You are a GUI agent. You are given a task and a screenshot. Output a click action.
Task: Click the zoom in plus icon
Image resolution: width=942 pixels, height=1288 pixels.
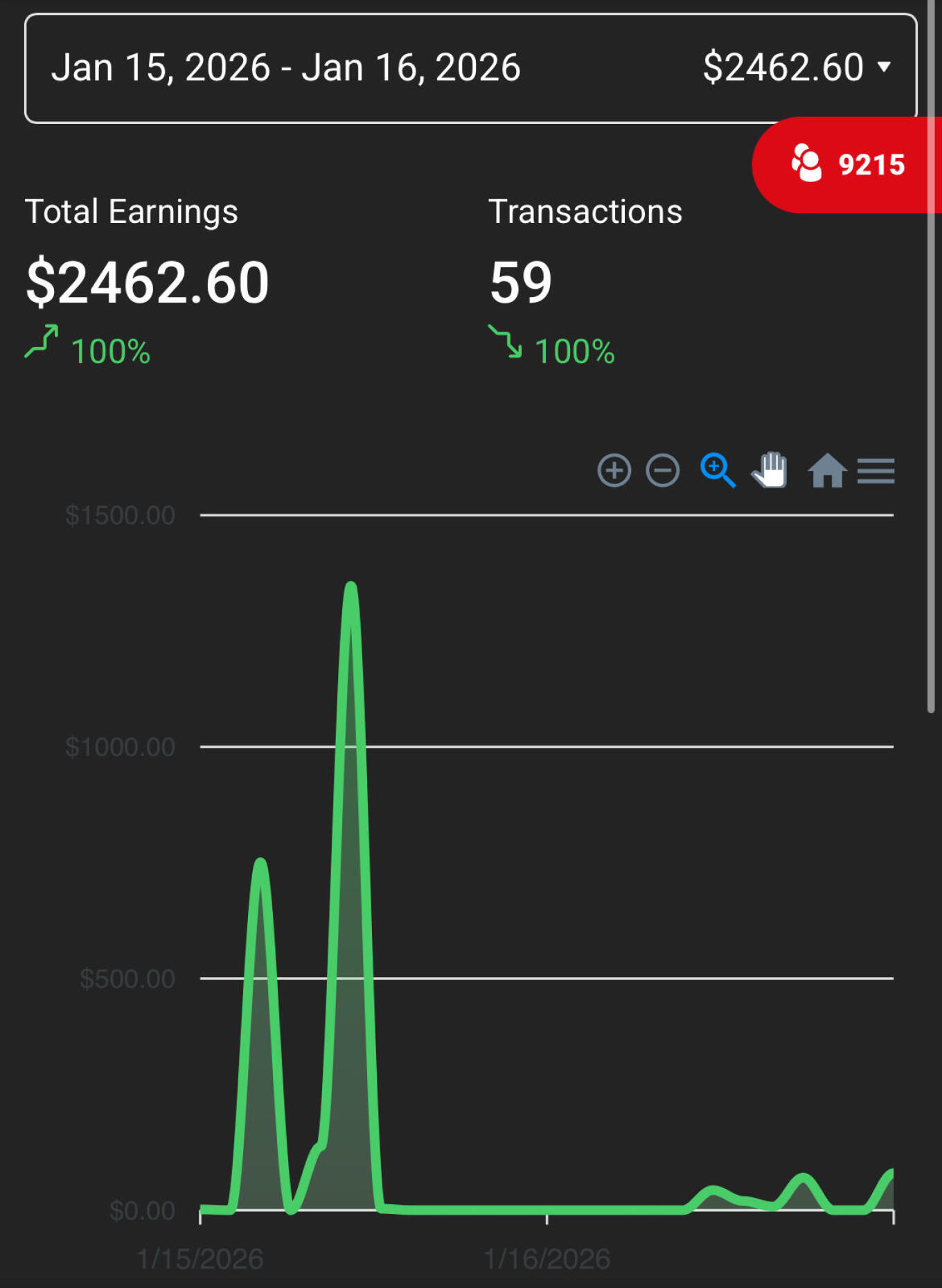pos(614,471)
